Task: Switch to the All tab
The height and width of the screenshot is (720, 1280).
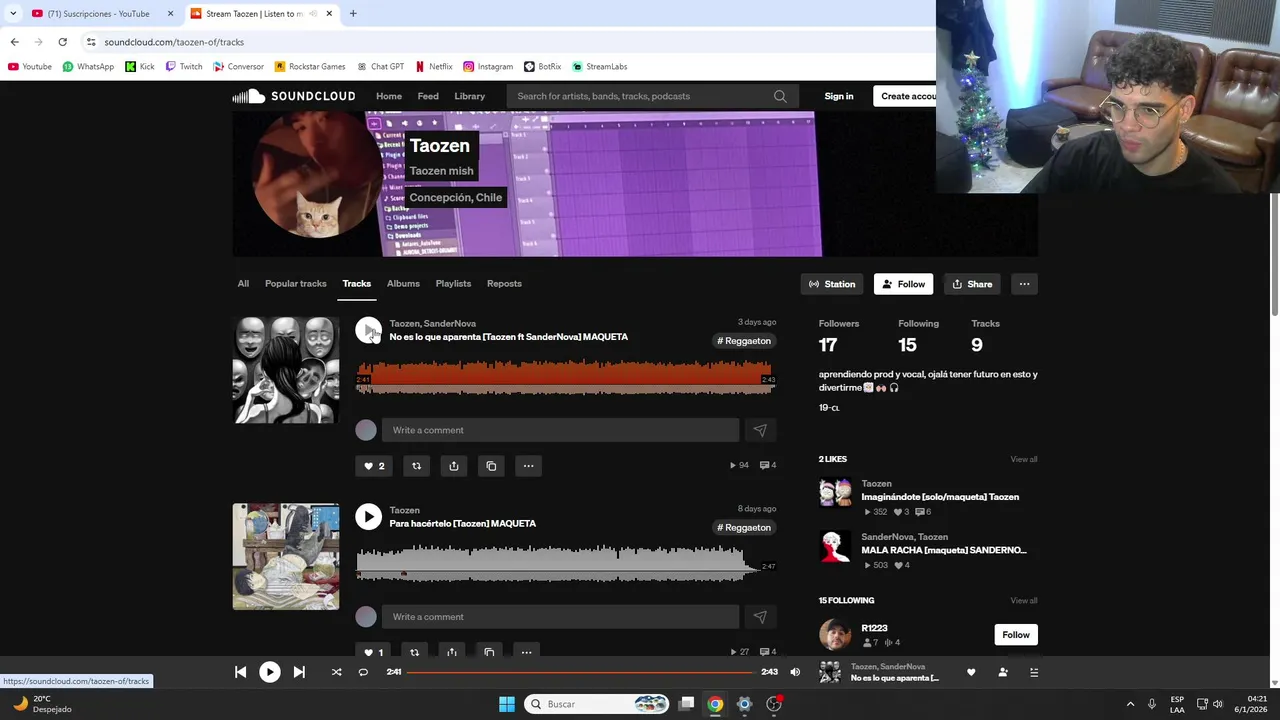Action: pyautogui.click(x=243, y=284)
